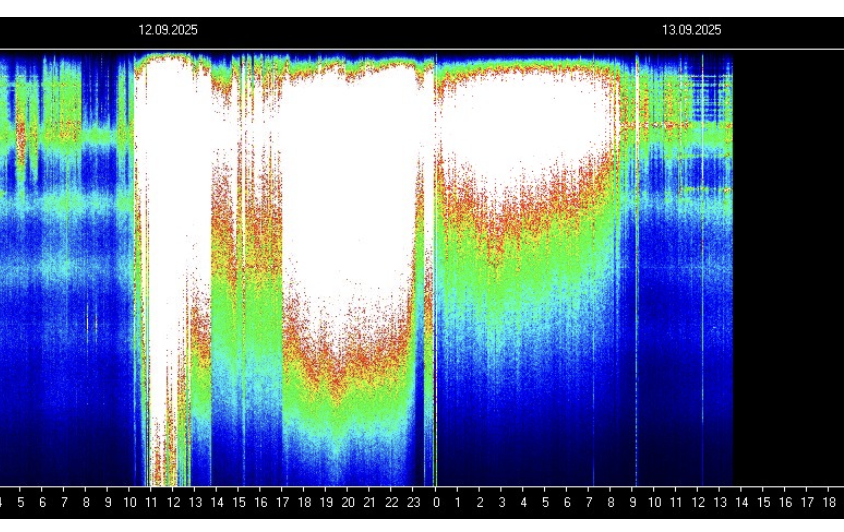Click black empty area right of data
The height and width of the screenshot is (532, 844).
788,269
